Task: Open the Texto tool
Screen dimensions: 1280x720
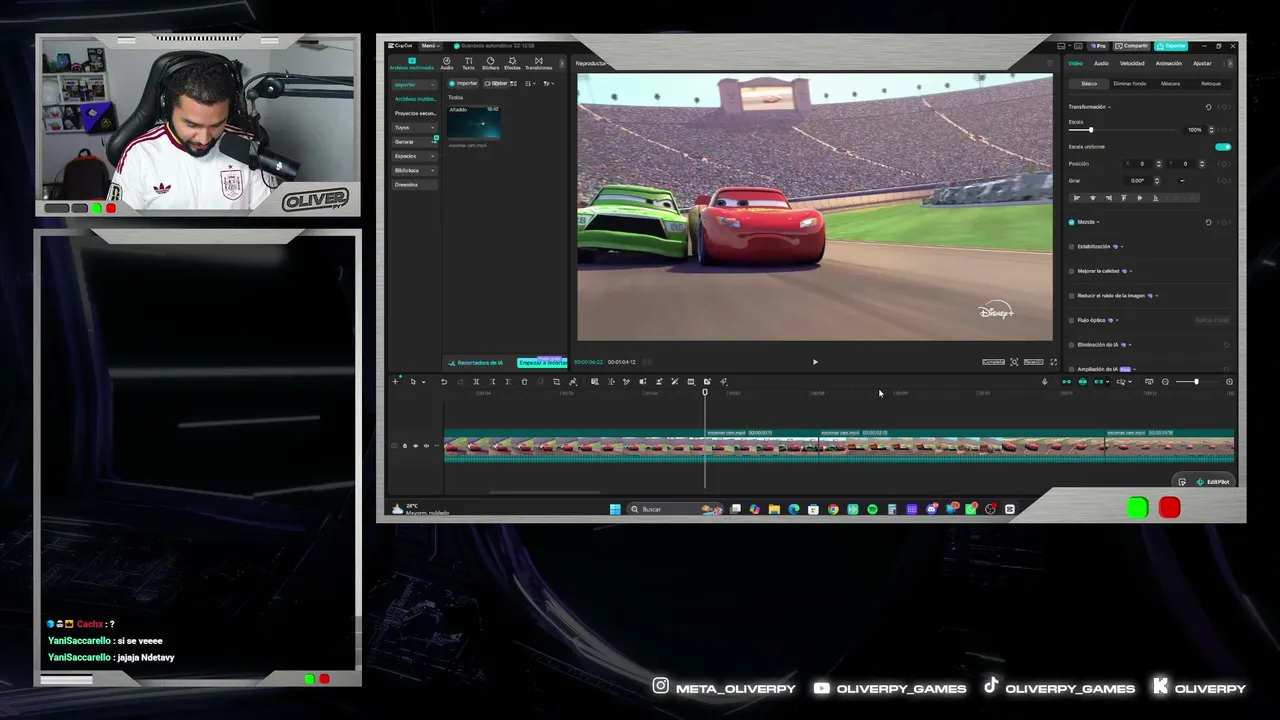Action: point(468,63)
